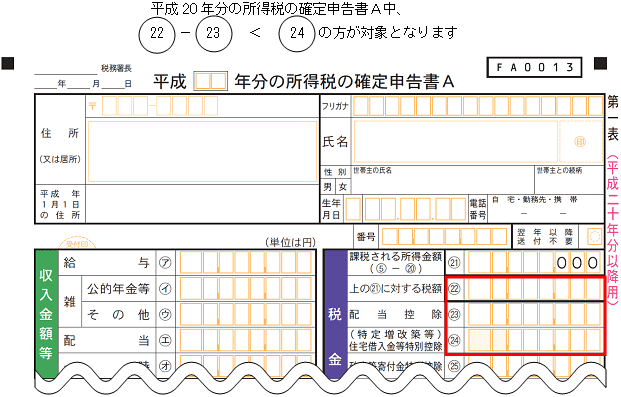
Task: Click the 住所 address input box
Action: 202,151
